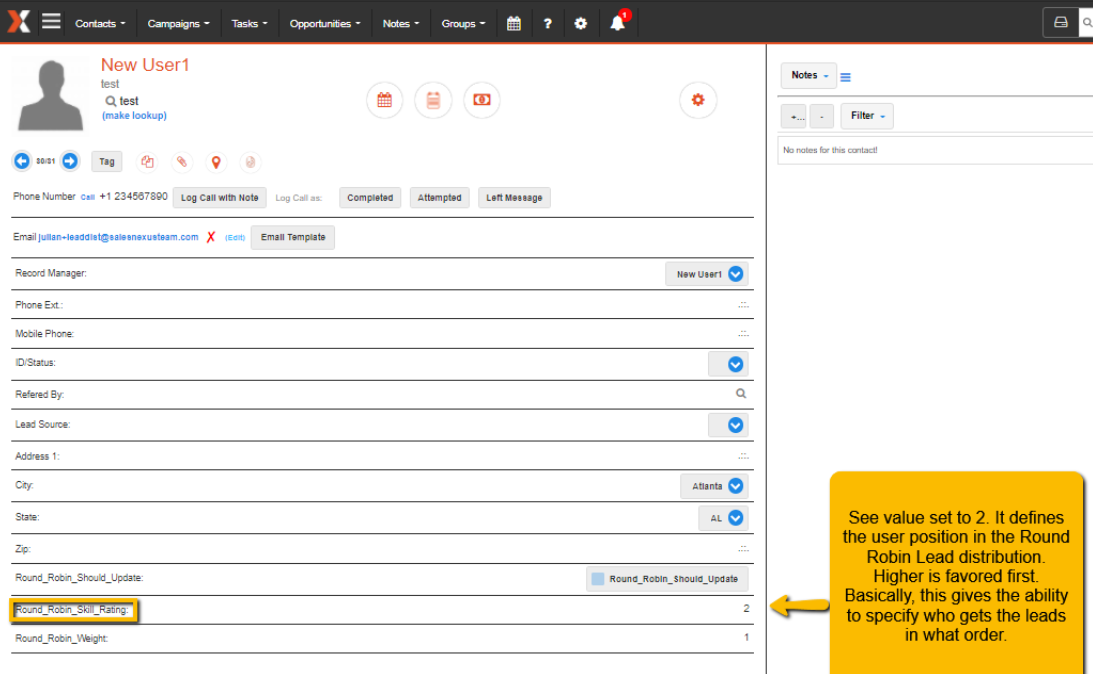
Task: Click the calendar icon in the navbar
Action: (514, 24)
